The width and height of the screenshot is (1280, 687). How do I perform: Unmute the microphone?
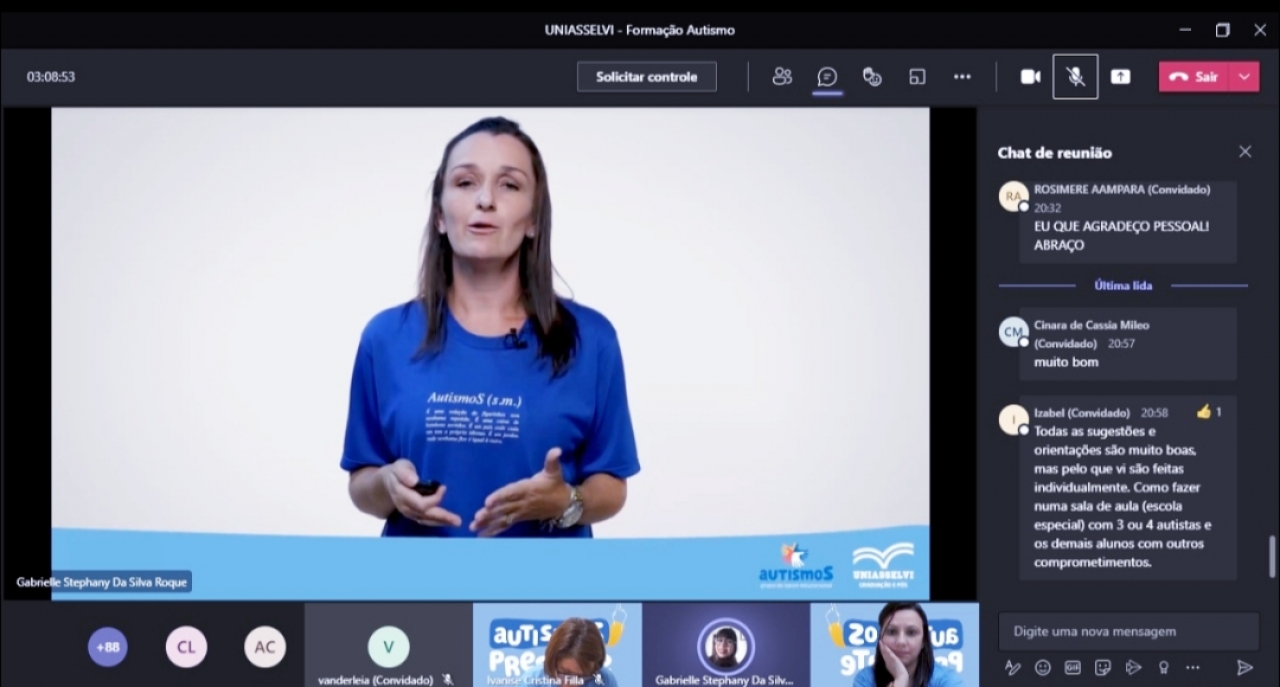(x=1075, y=77)
